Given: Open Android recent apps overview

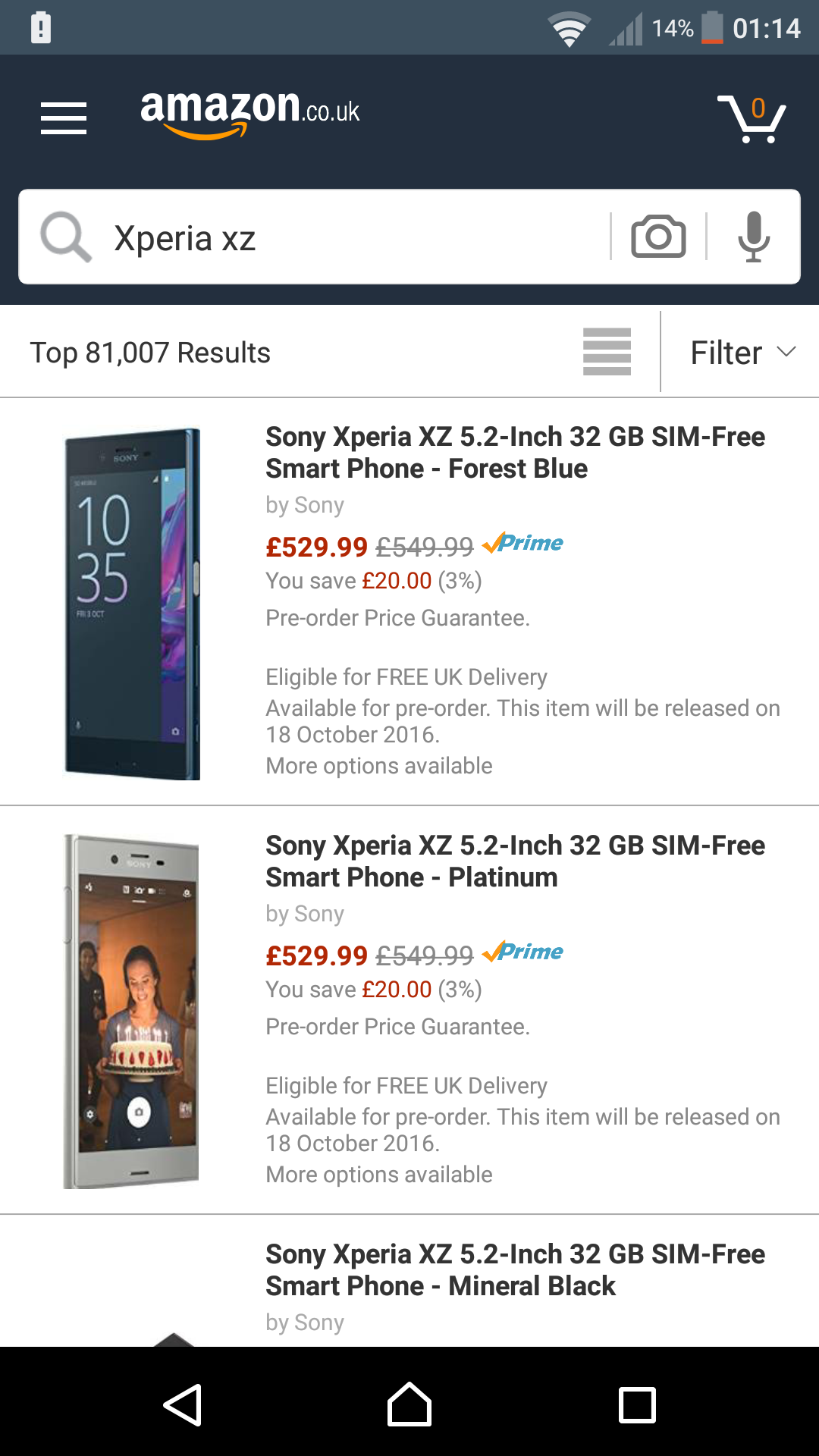Looking at the screenshot, I should [637, 1405].
